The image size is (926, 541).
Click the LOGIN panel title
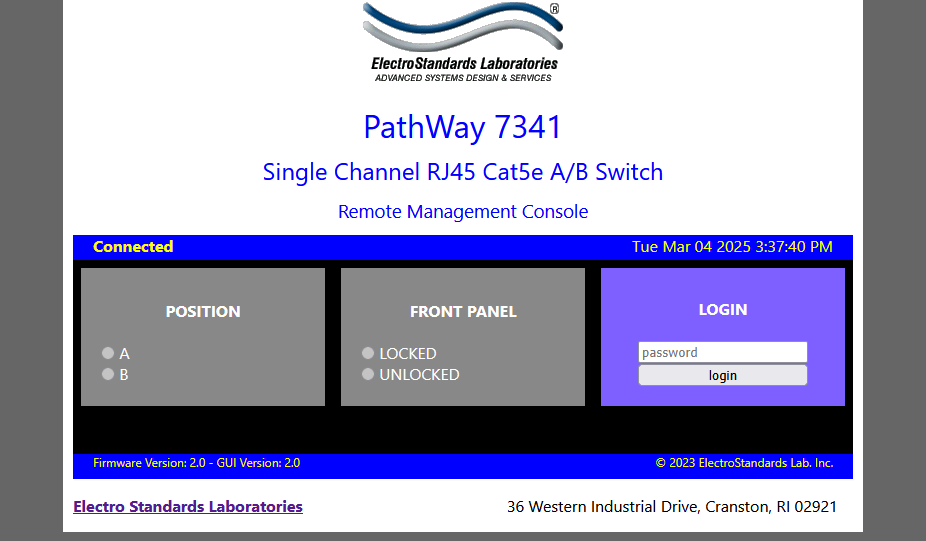click(723, 309)
